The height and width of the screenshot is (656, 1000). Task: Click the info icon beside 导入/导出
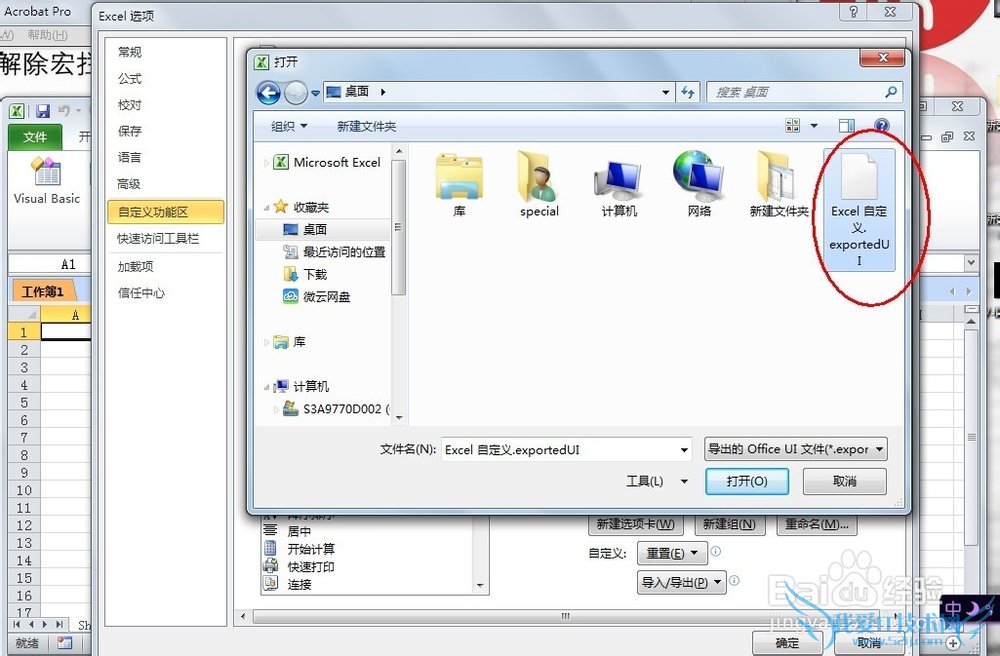click(734, 581)
